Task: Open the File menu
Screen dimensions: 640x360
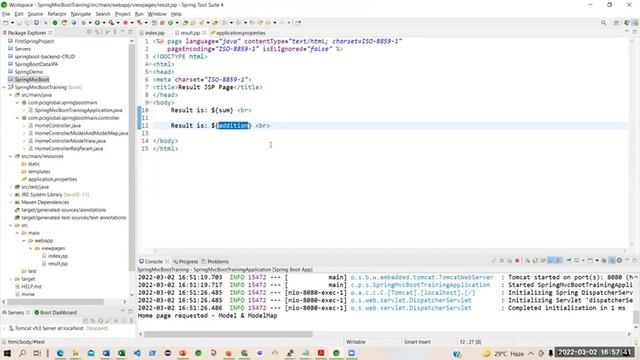Action: click(x=6, y=14)
